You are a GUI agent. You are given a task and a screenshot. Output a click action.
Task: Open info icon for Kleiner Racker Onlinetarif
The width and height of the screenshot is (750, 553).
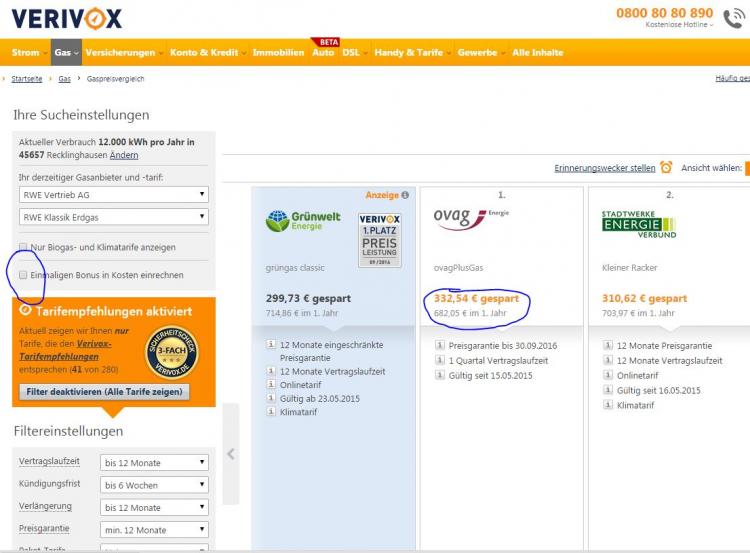tap(608, 375)
